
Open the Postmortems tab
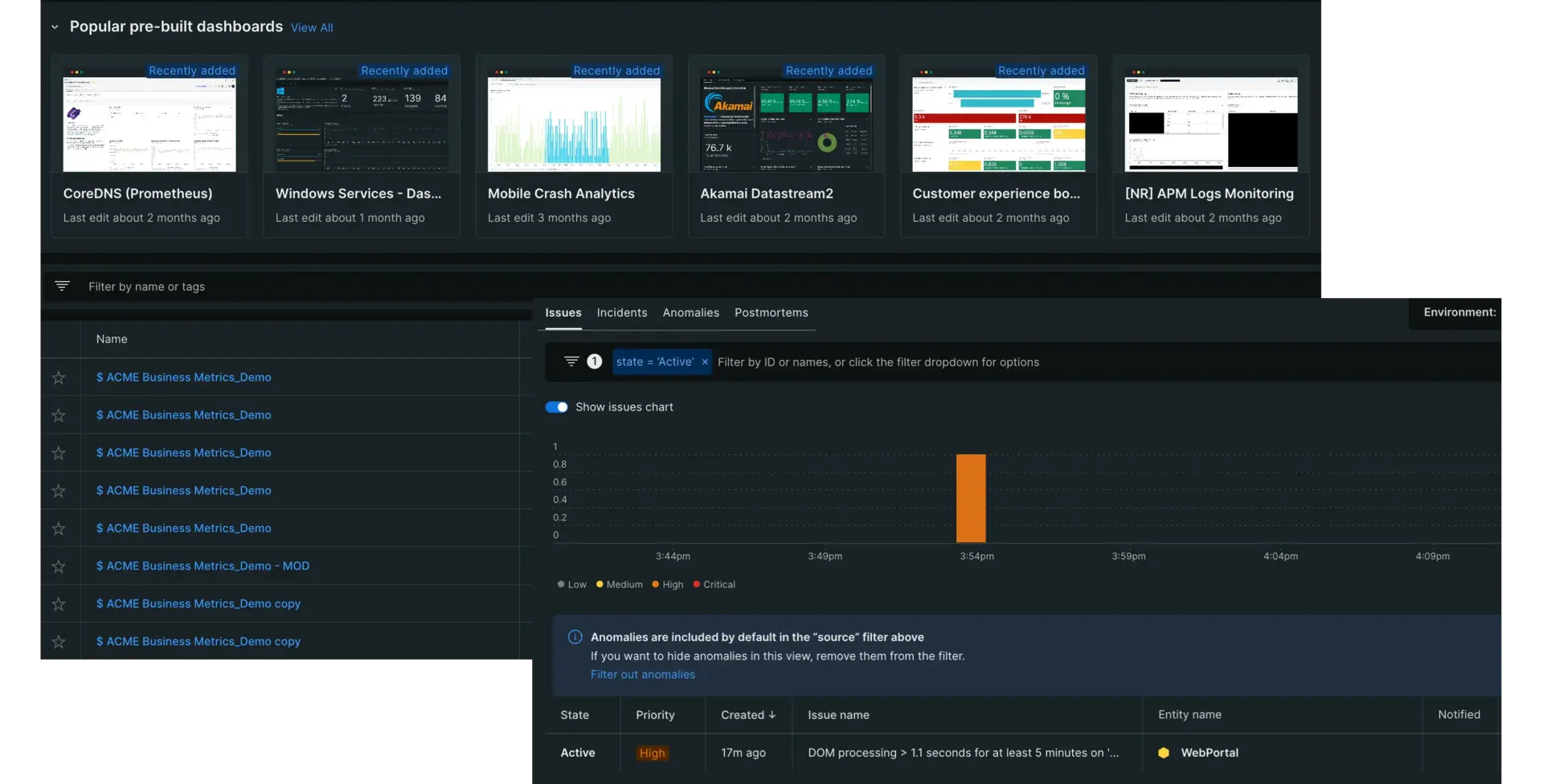[x=771, y=313]
